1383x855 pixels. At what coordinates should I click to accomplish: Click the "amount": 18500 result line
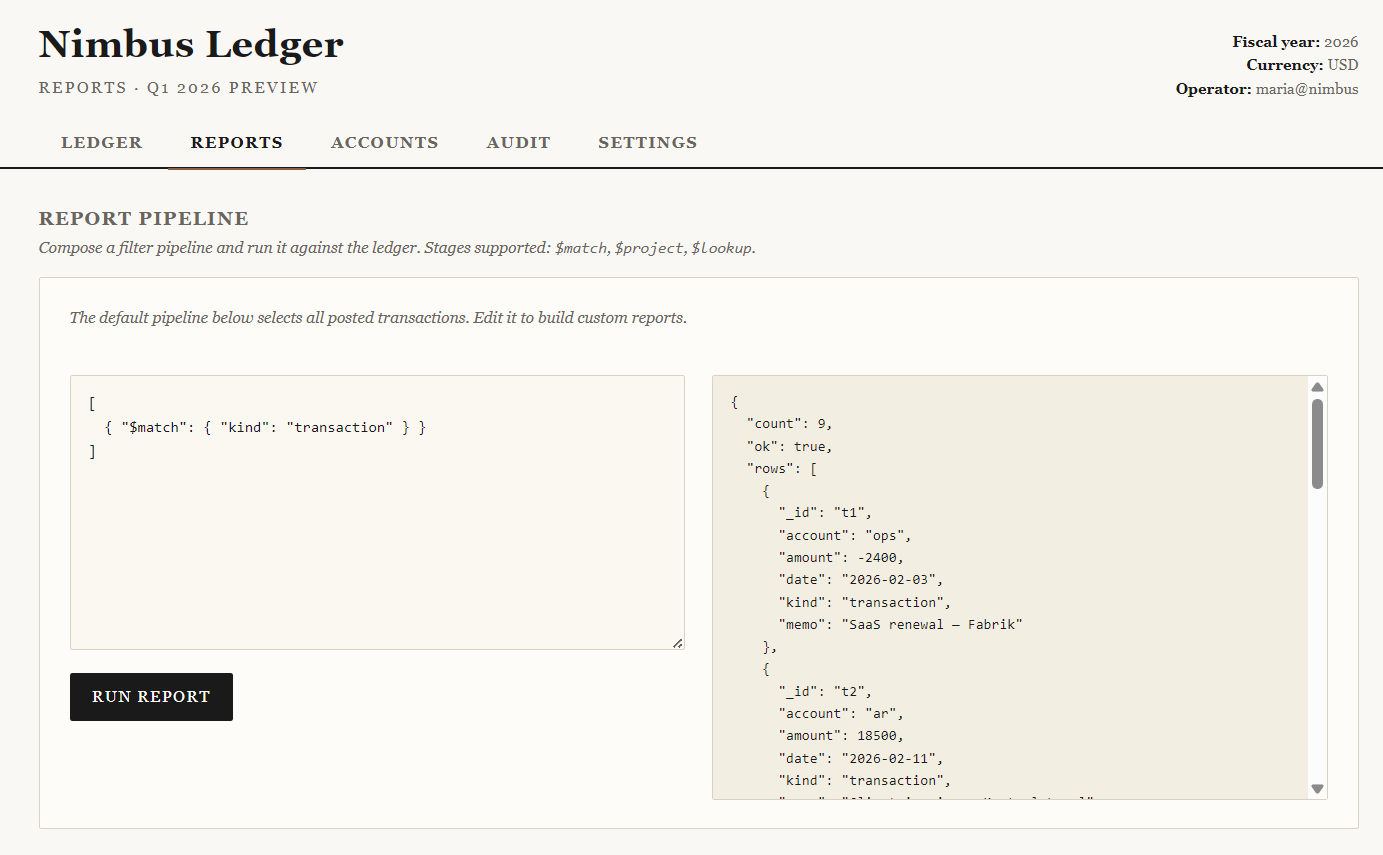click(x=842, y=735)
